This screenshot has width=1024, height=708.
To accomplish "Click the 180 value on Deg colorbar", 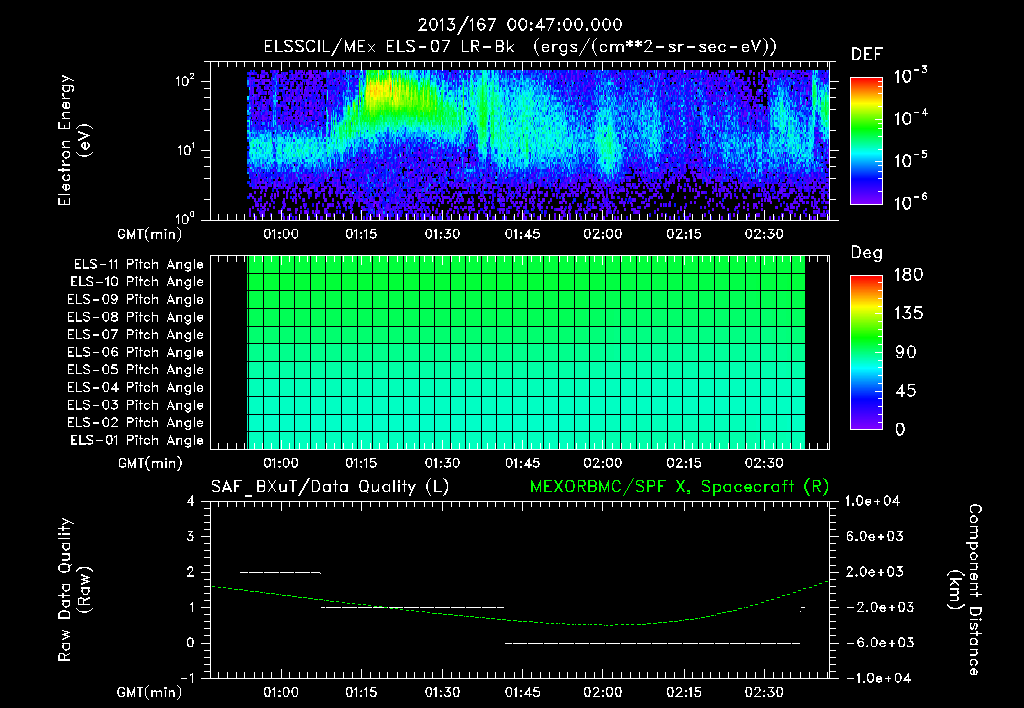I will [x=909, y=275].
